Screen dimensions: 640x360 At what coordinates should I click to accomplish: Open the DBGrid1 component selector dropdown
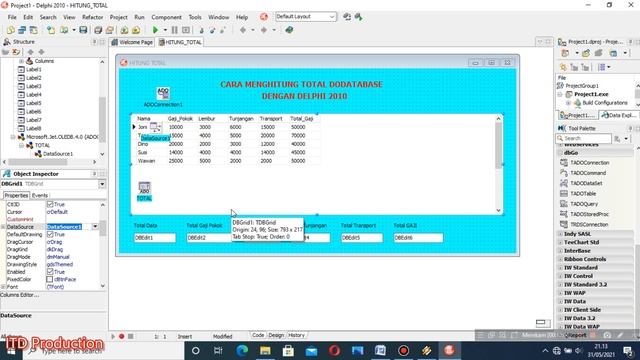(x=102, y=184)
